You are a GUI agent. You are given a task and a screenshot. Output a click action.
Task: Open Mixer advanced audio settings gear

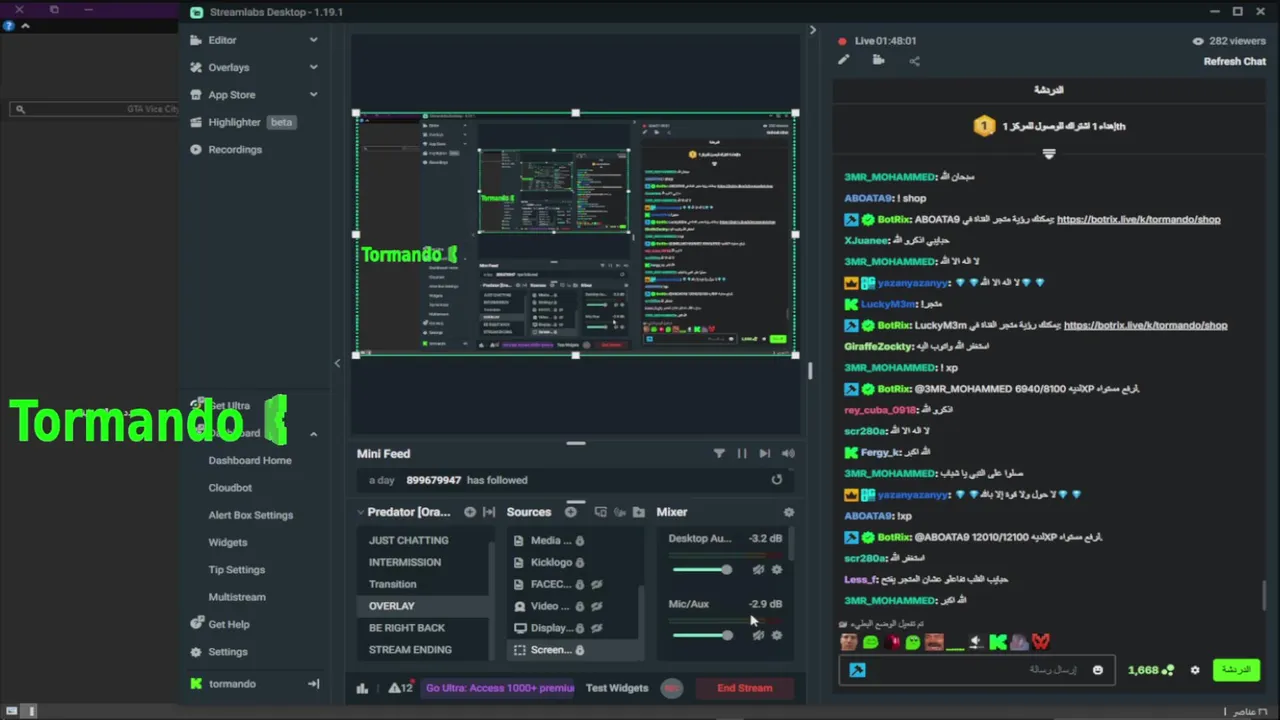click(x=789, y=512)
